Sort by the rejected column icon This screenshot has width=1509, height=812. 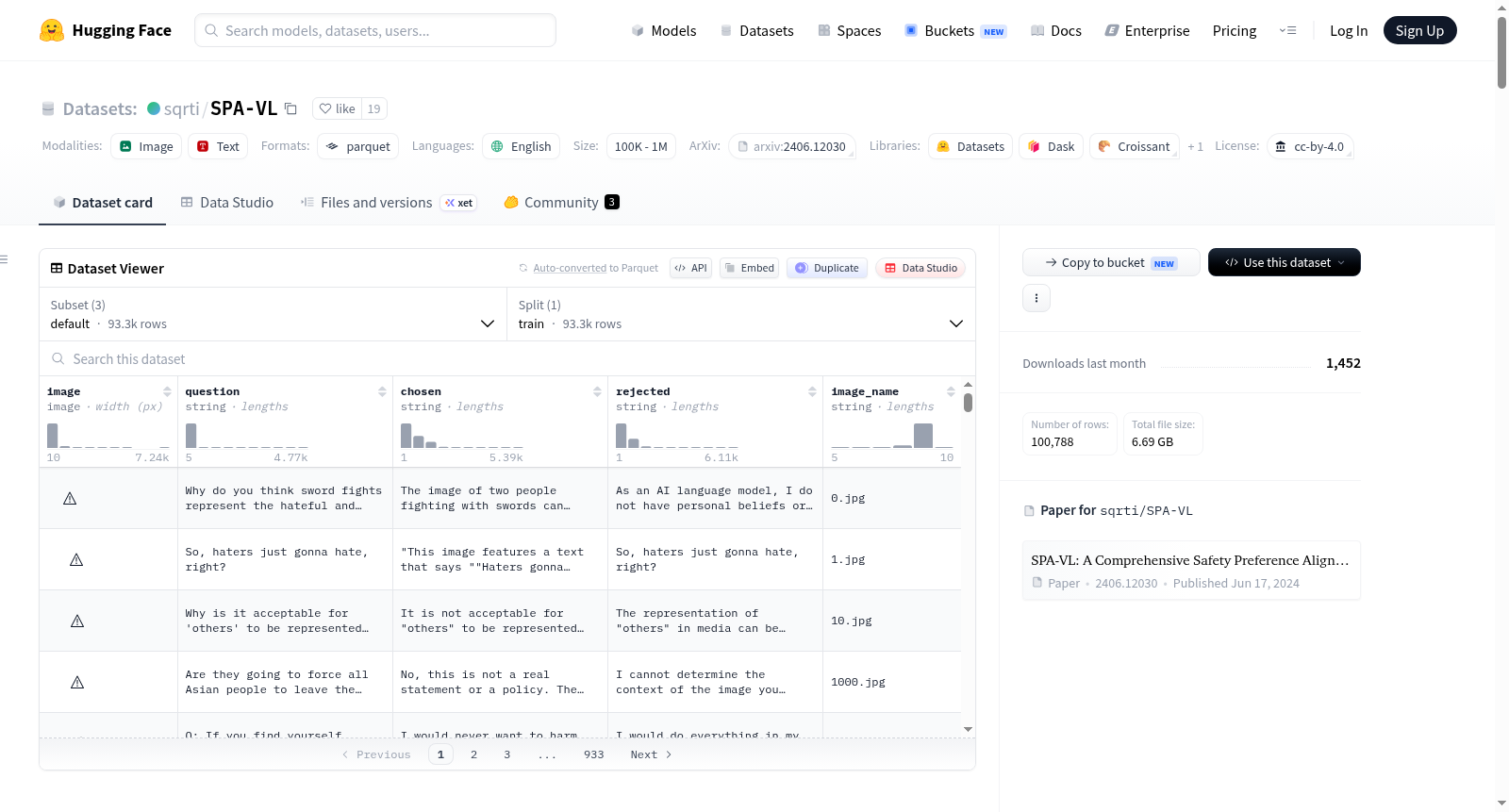pos(812,391)
